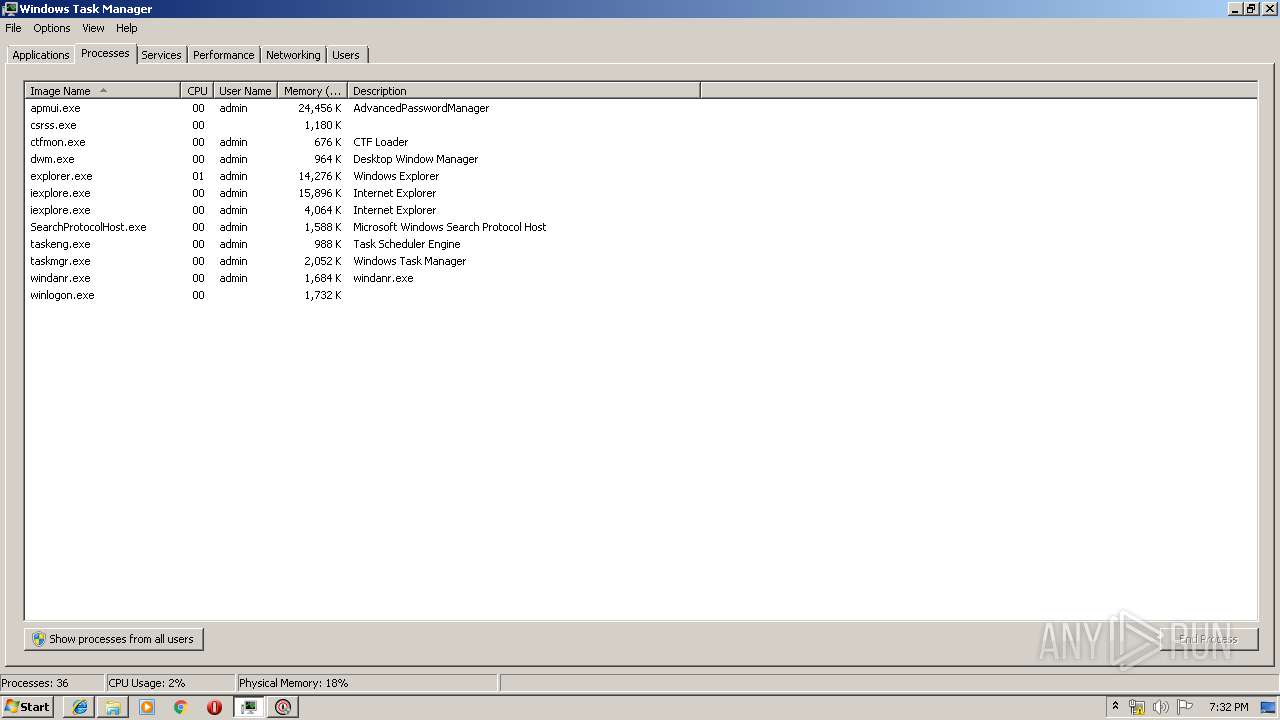
Task: Click the 24,456 K memory value
Action: point(320,108)
